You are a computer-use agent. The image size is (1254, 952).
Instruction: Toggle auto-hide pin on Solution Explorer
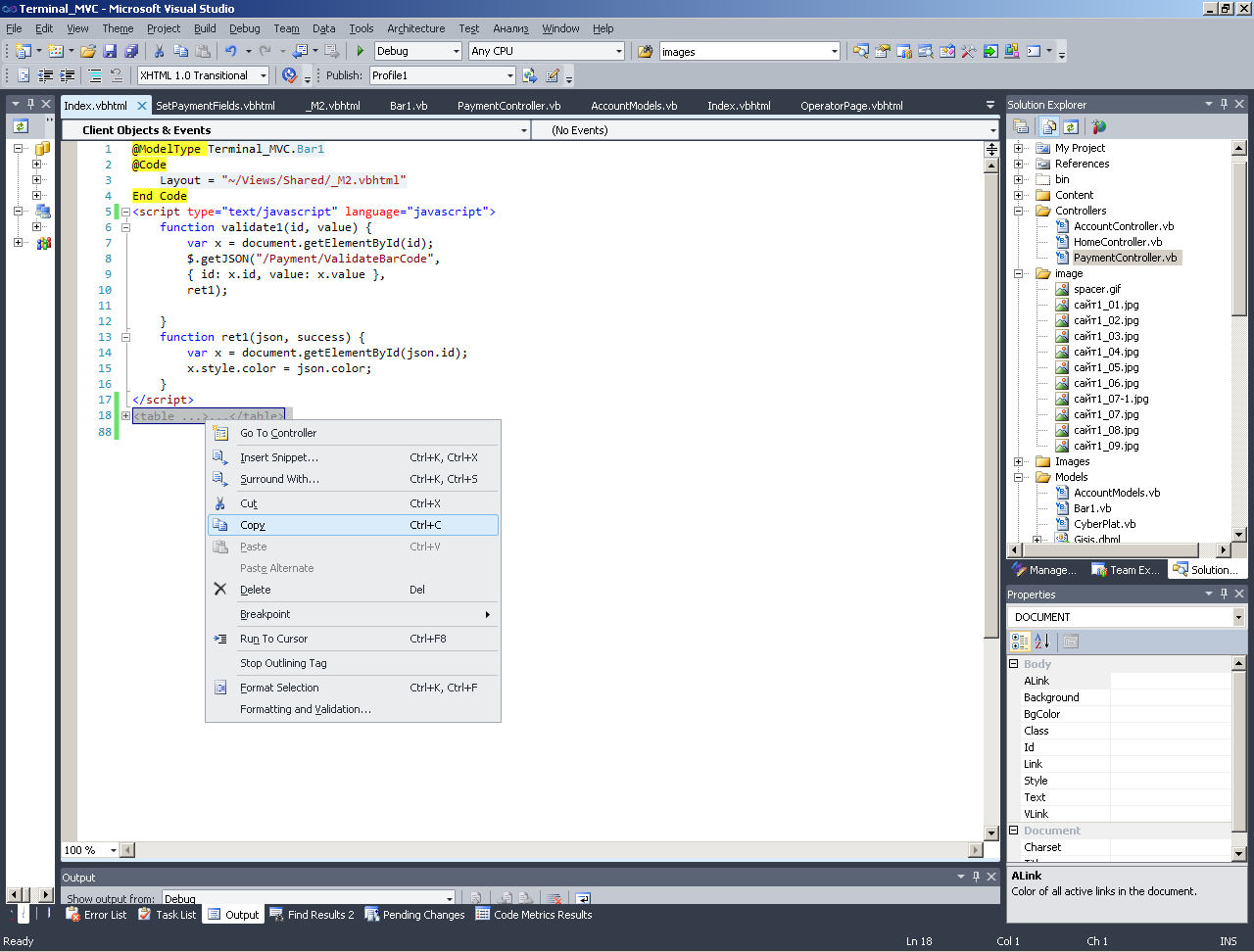pyautogui.click(x=1224, y=104)
